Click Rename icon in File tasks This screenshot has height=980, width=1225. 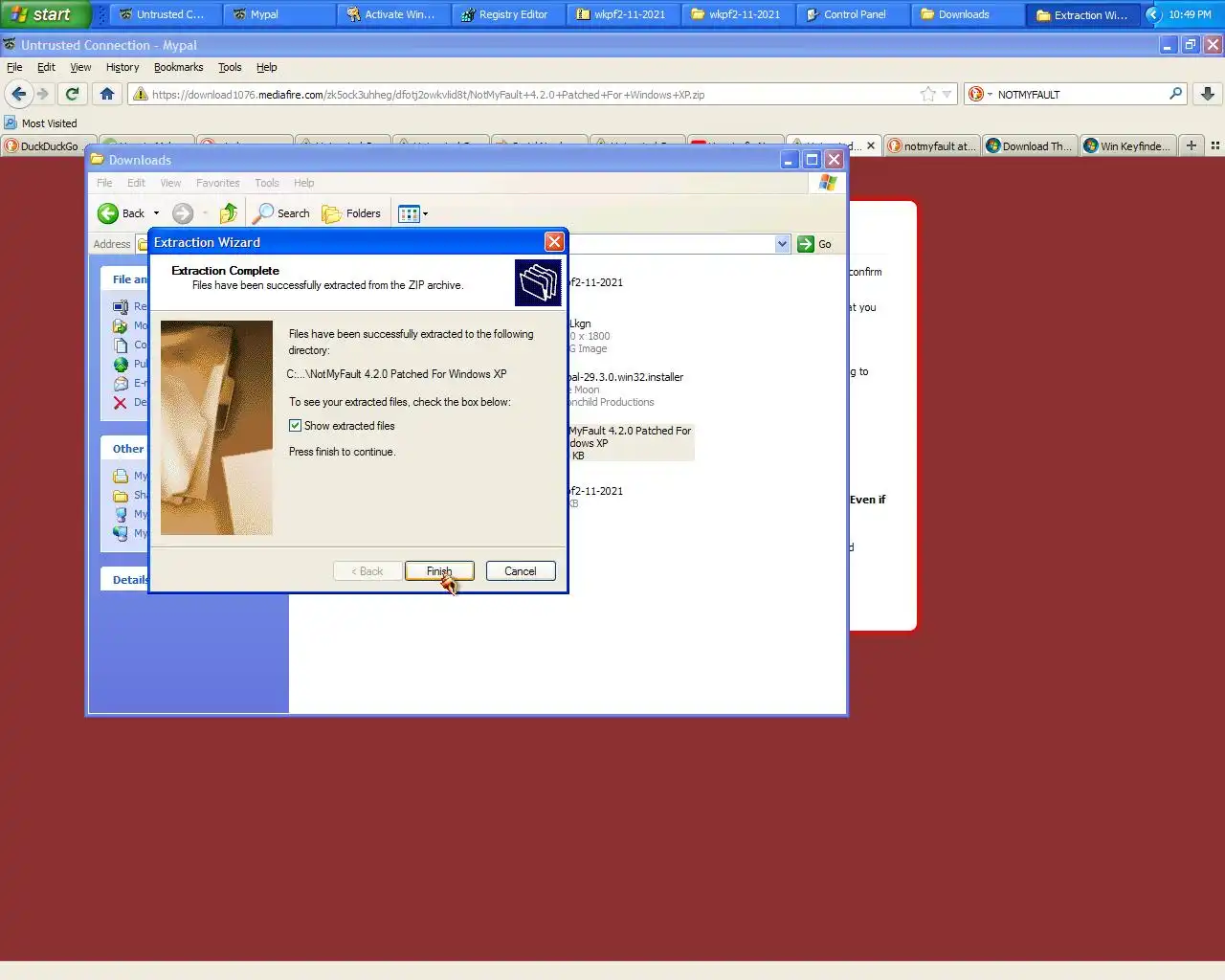point(121,307)
